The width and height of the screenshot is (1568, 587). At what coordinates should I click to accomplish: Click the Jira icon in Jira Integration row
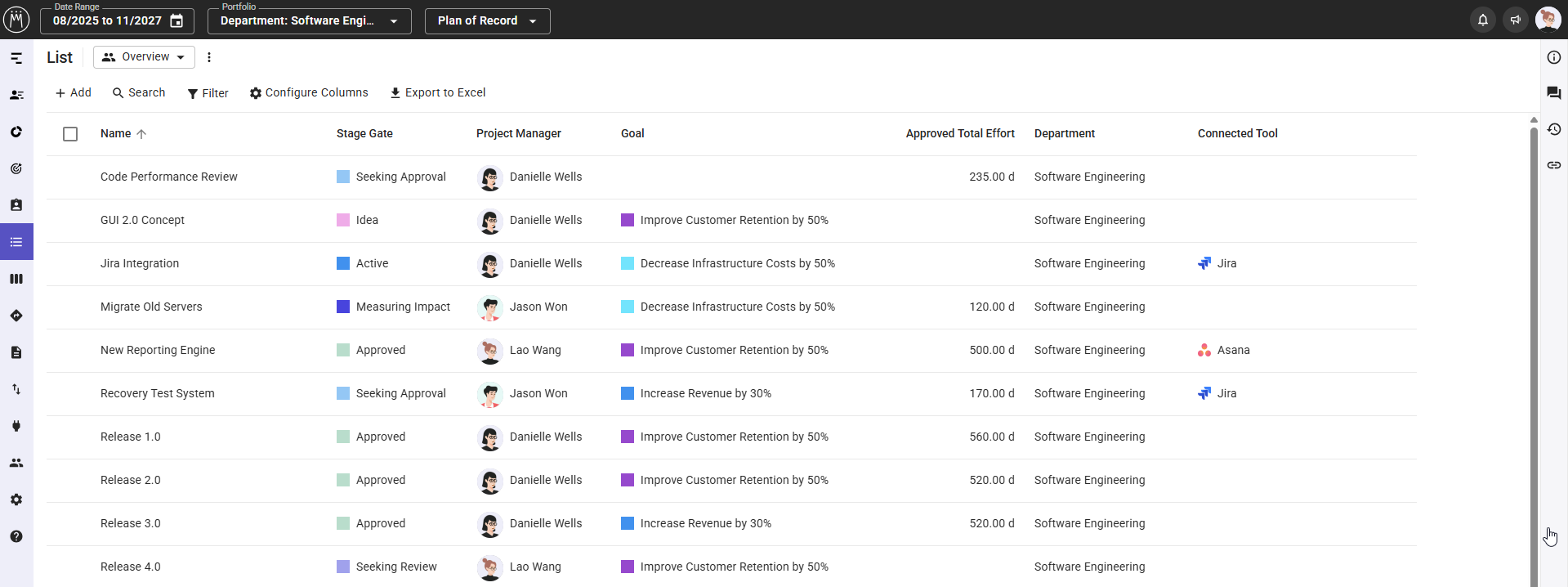click(1204, 263)
